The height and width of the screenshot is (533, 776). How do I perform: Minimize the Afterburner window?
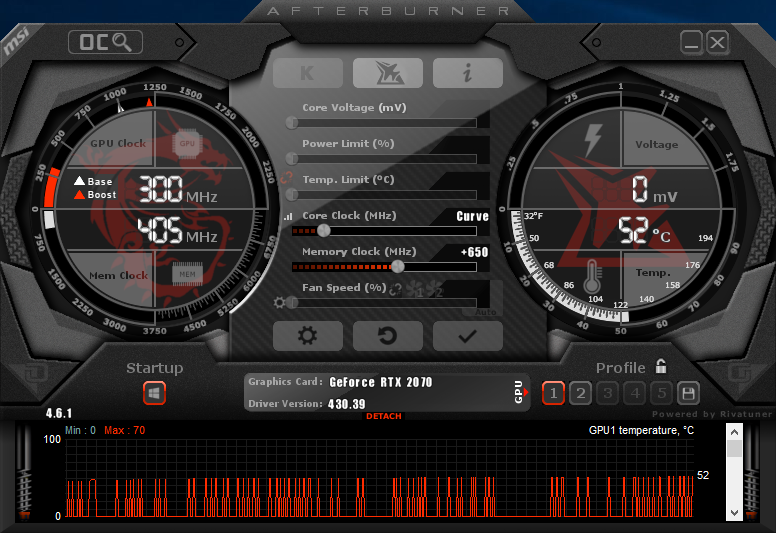coord(691,42)
